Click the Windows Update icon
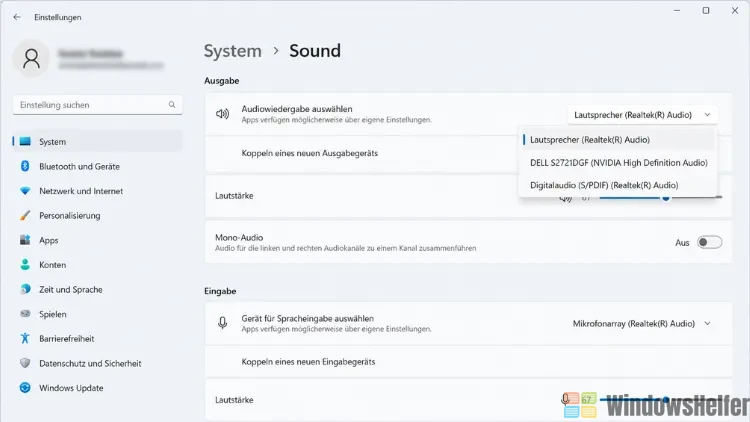This screenshot has height=422, width=750. click(x=25, y=388)
